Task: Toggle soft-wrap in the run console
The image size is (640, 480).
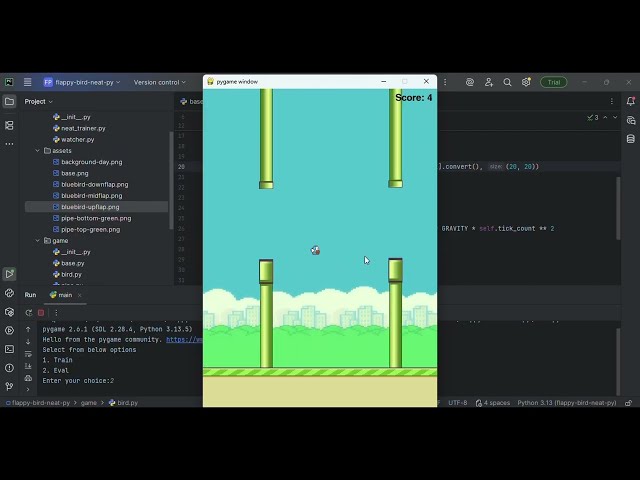Action: click(x=28, y=354)
